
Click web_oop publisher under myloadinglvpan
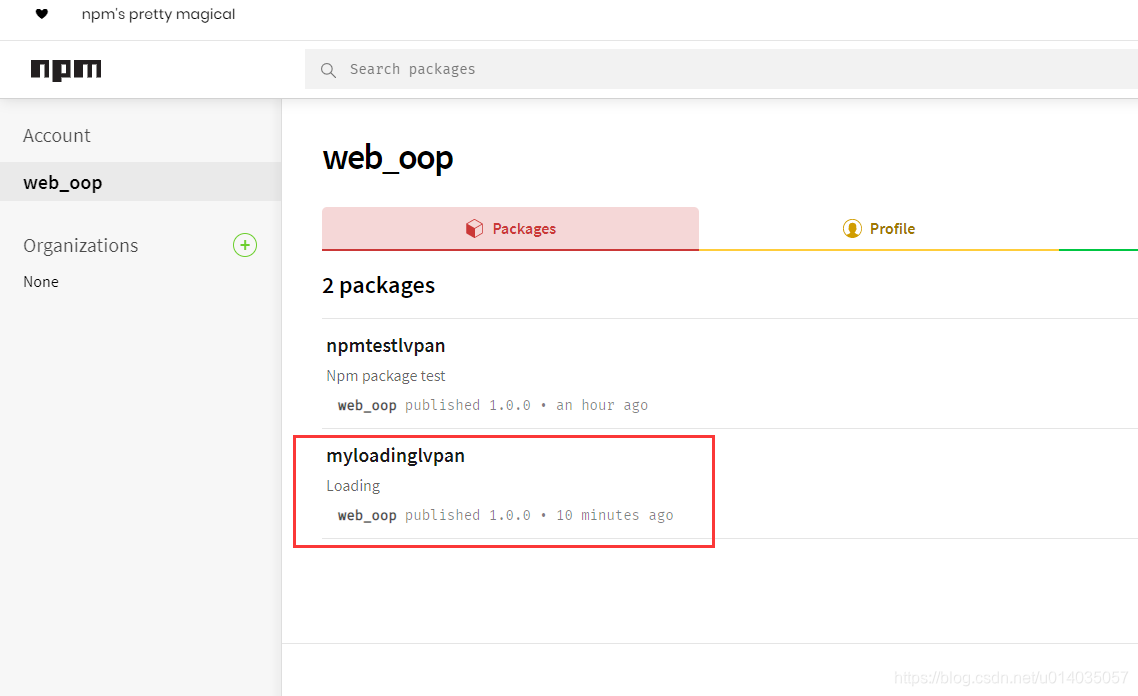367,515
